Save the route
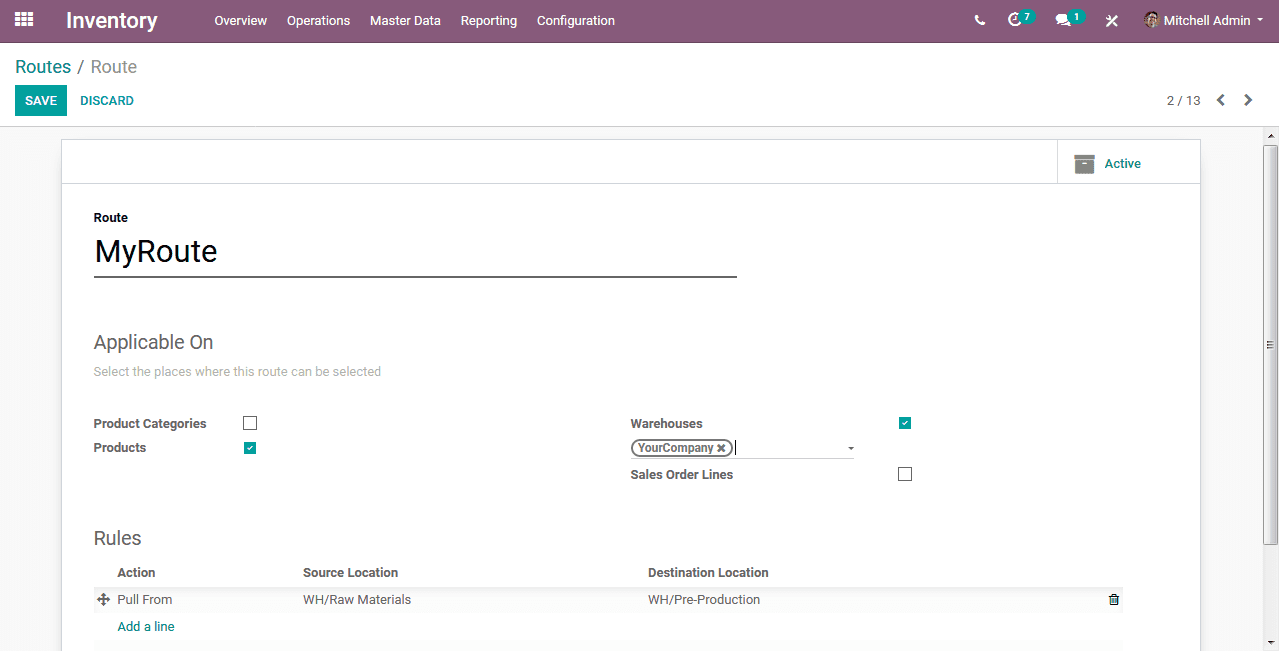The width and height of the screenshot is (1279, 651). pyautogui.click(x=41, y=100)
